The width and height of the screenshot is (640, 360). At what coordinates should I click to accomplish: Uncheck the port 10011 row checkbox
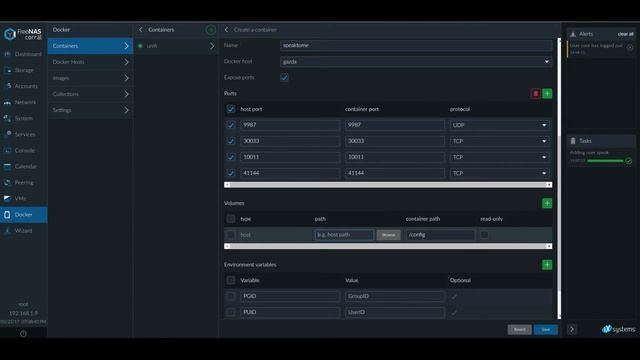click(231, 157)
